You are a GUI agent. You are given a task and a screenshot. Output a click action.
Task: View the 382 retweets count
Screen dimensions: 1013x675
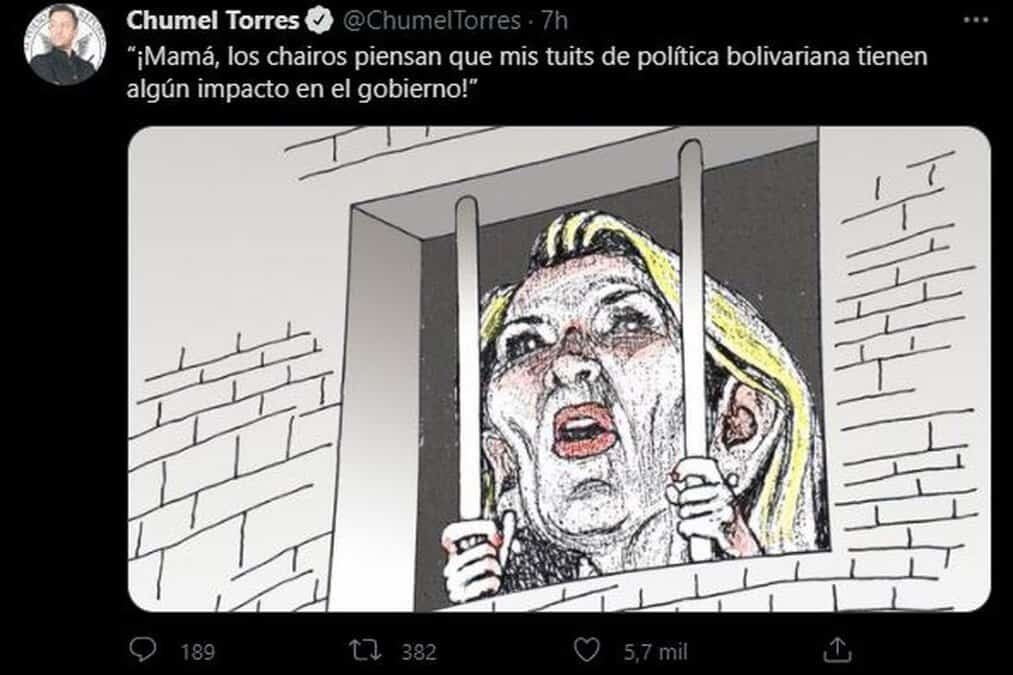point(419,652)
